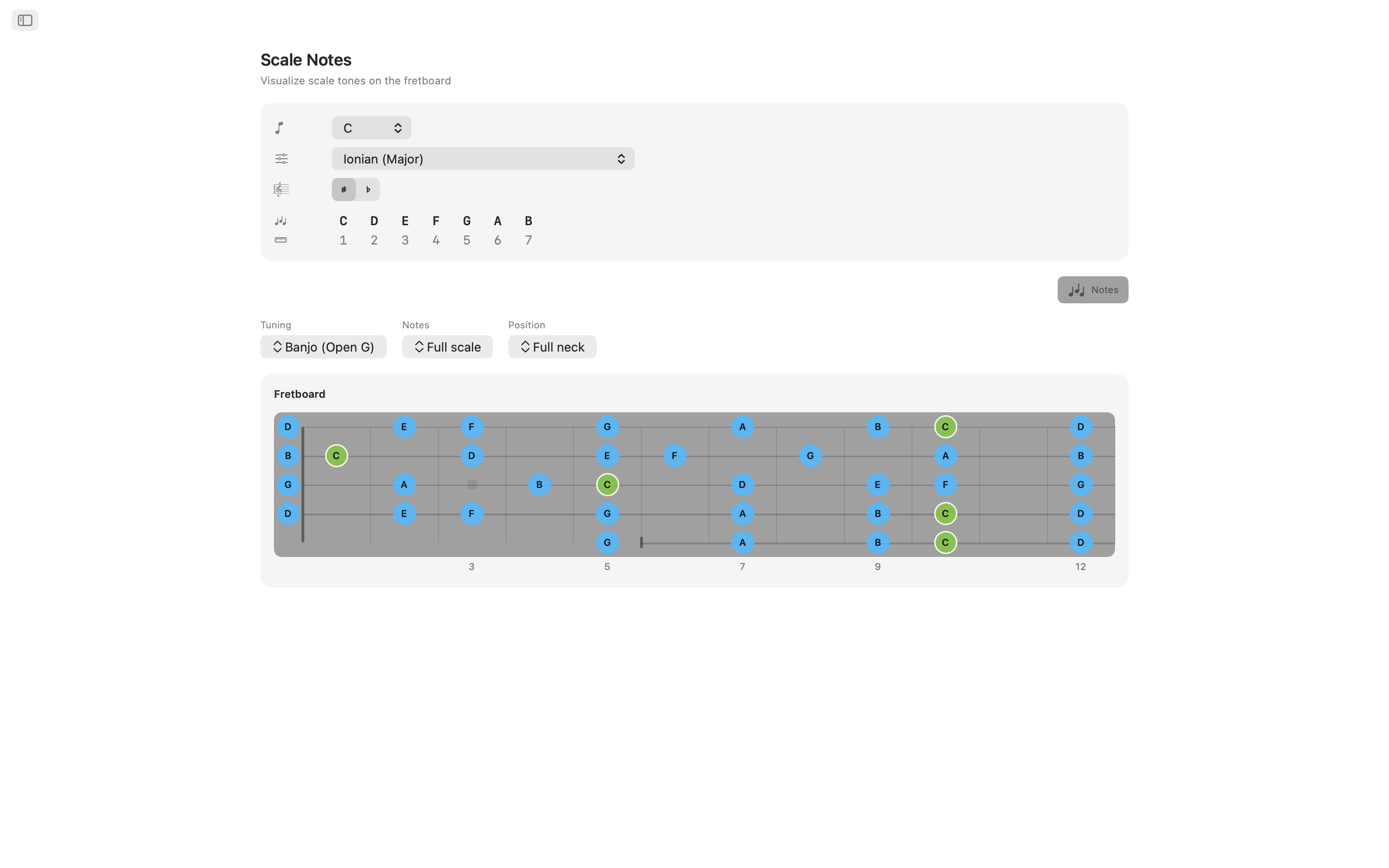Open the Ionian (Major) scale dropdown
The height and width of the screenshot is (868, 1389).
[483, 159]
